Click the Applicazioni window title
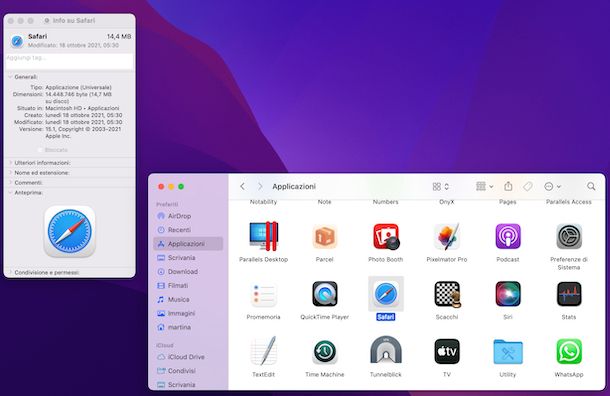610x396 pixels. click(294, 187)
